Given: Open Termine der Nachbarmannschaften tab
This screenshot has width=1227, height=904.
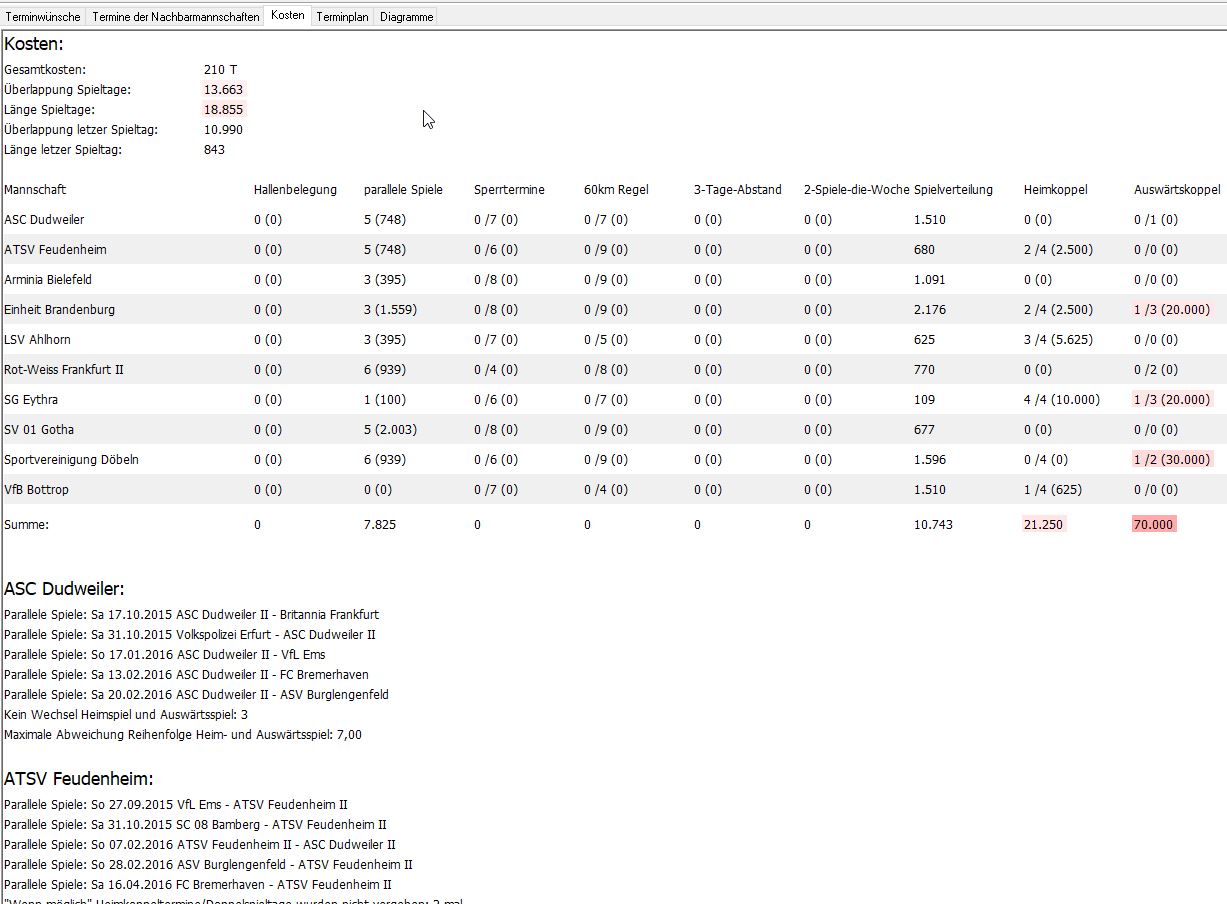Looking at the screenshot, I should [x=176, y=17].
